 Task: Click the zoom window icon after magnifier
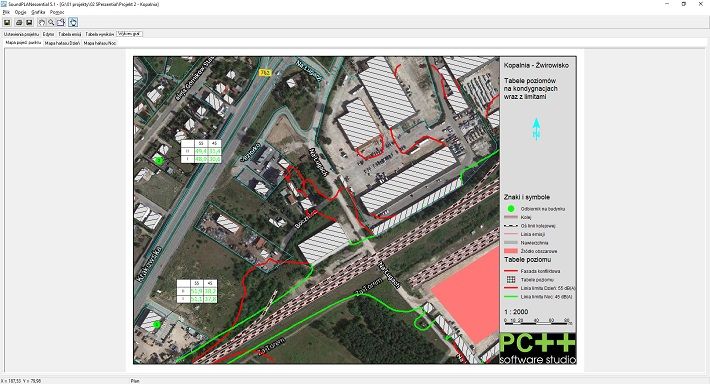61,22
